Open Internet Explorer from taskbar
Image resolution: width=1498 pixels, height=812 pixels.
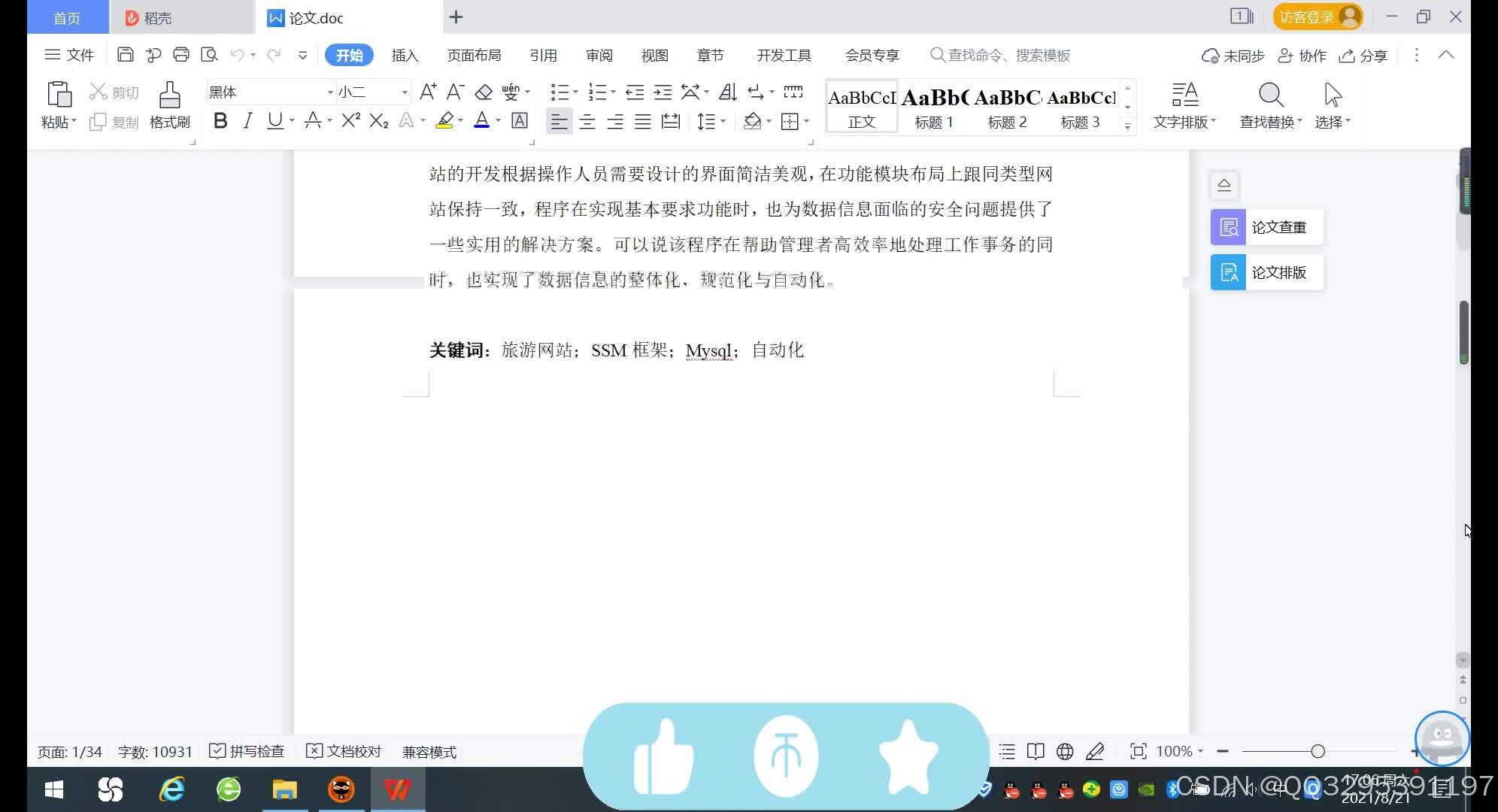pyautogui.click(x=171, y=789)
